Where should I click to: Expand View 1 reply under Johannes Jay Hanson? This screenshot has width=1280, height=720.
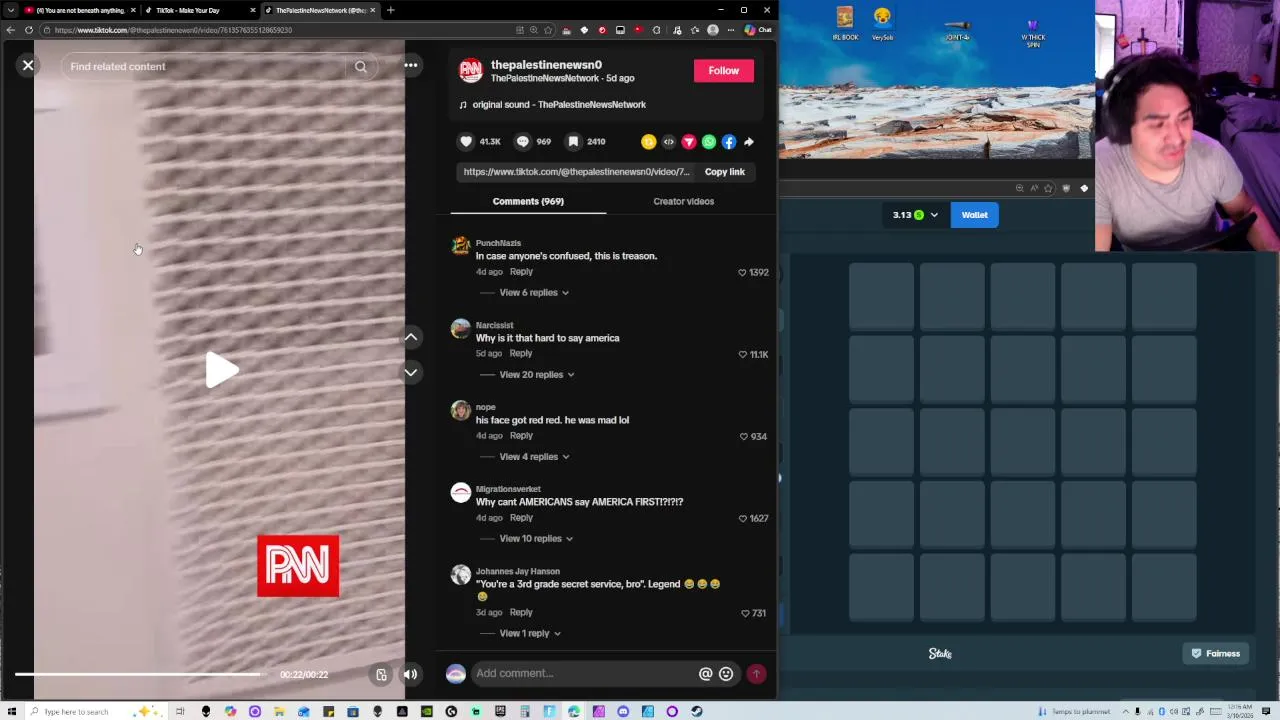point(530,634)
